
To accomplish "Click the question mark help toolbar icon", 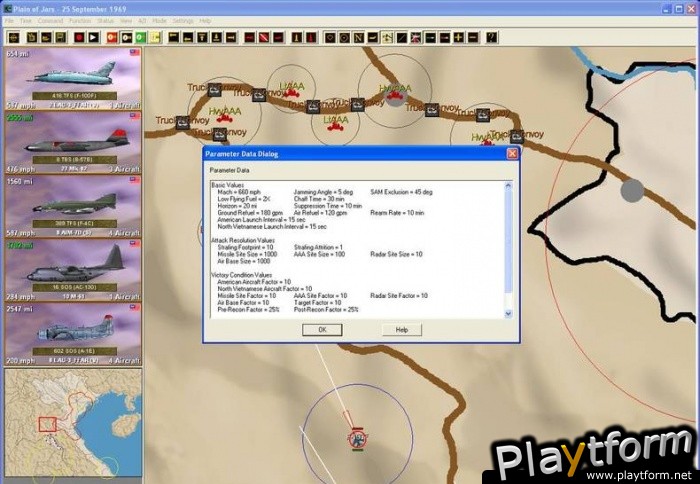I will (x=492, y=38).
